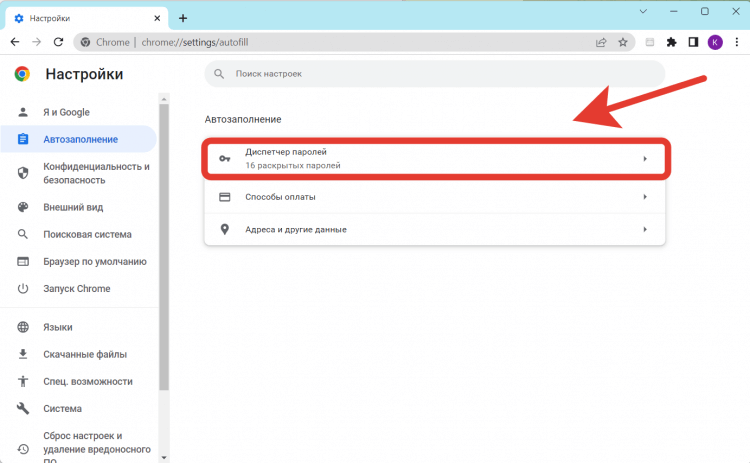Close the Настройки tab

click(157, 18)
